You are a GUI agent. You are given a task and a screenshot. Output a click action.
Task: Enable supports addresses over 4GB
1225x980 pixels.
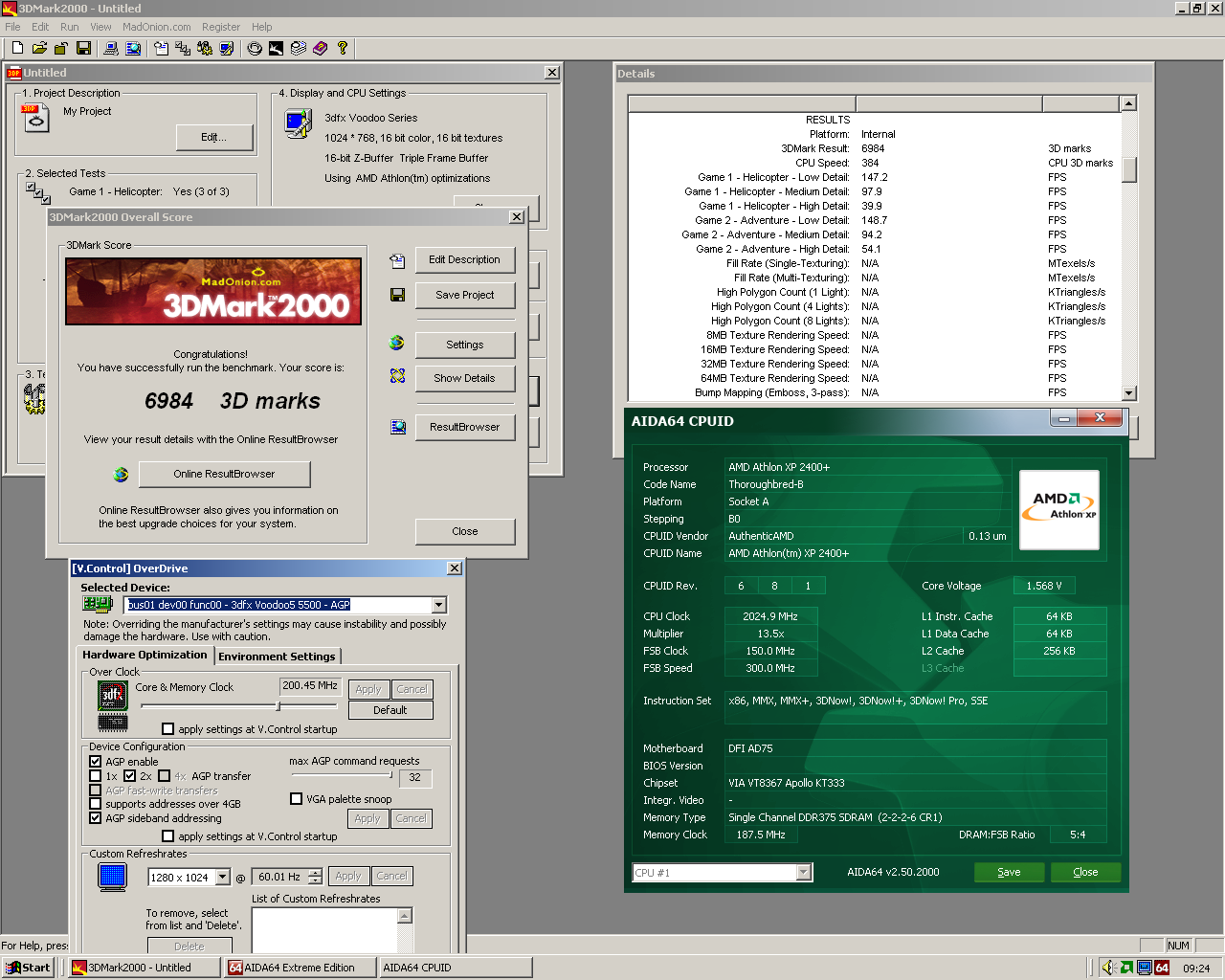95,804
